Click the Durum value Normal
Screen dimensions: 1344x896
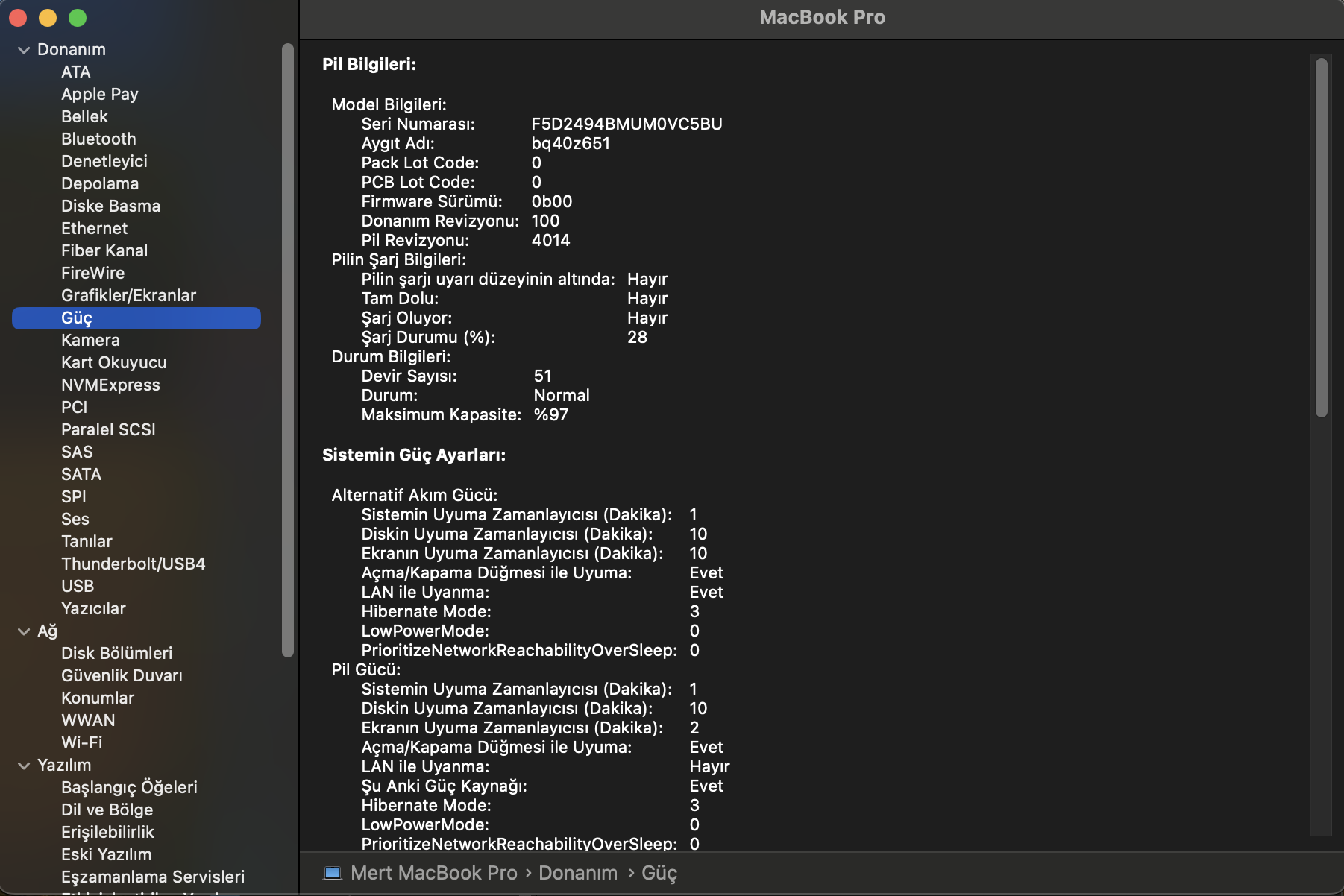pyautogui.click(x=562, y=395)
